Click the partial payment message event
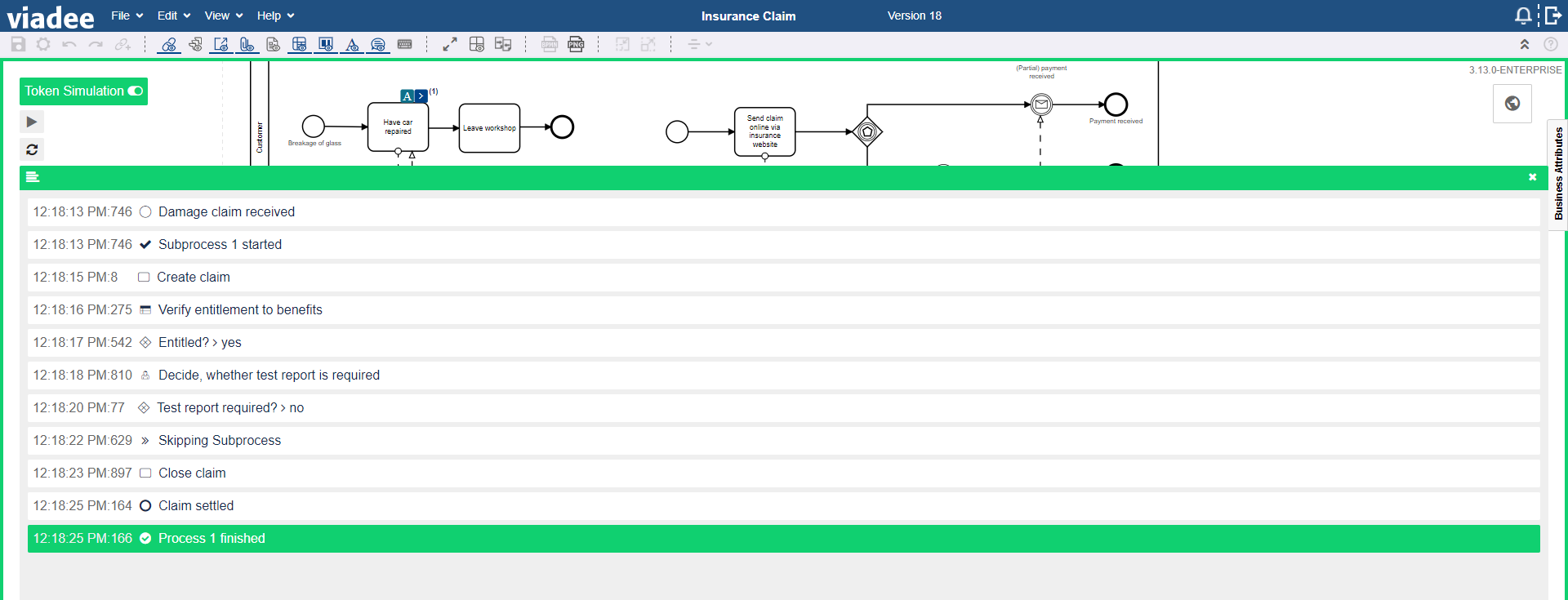This screenshot has height=600, width=1568. (1041, 104)
